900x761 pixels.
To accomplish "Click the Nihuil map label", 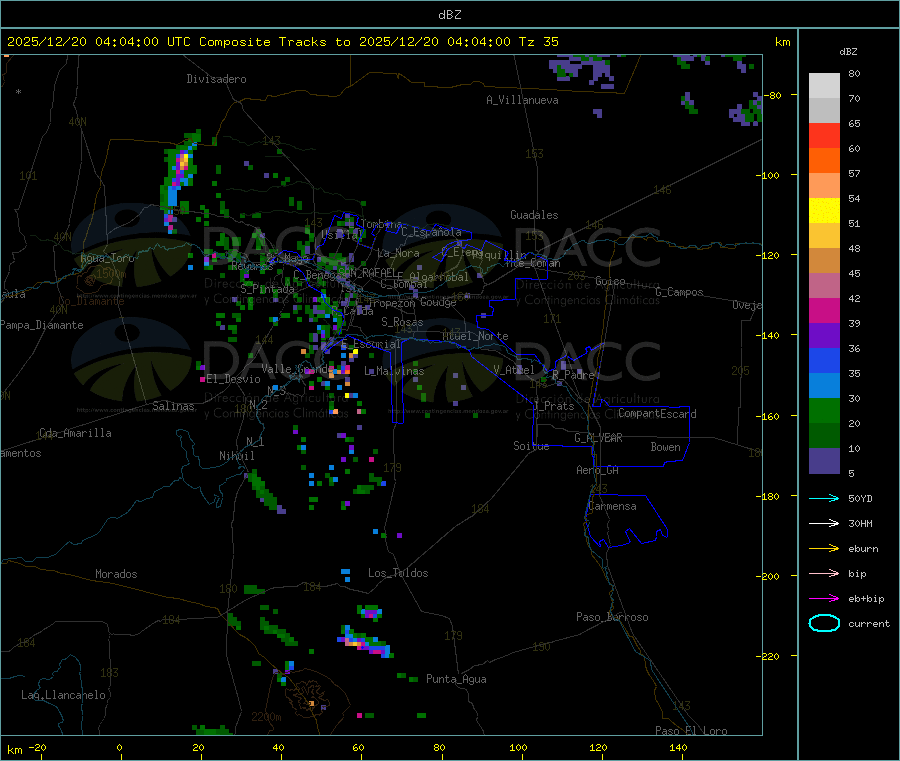I will click(x=236, y=456).
